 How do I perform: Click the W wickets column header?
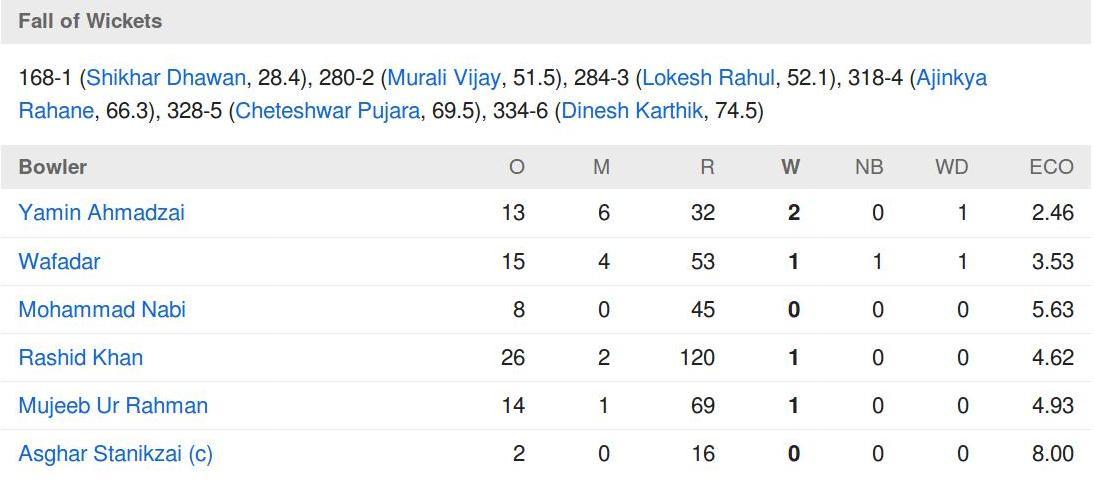[790, 167]
